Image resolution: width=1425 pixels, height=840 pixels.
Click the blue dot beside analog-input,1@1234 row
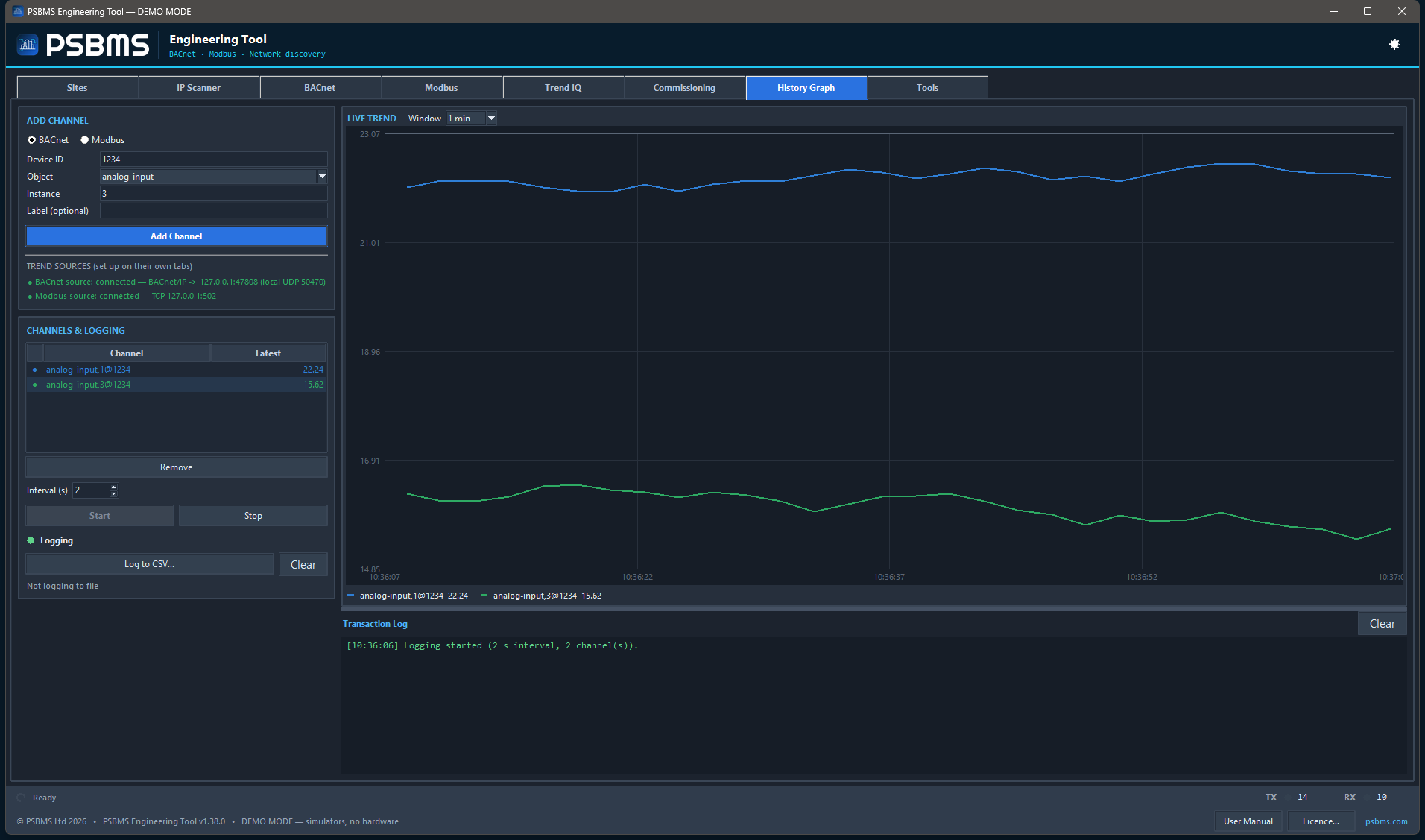34,370
